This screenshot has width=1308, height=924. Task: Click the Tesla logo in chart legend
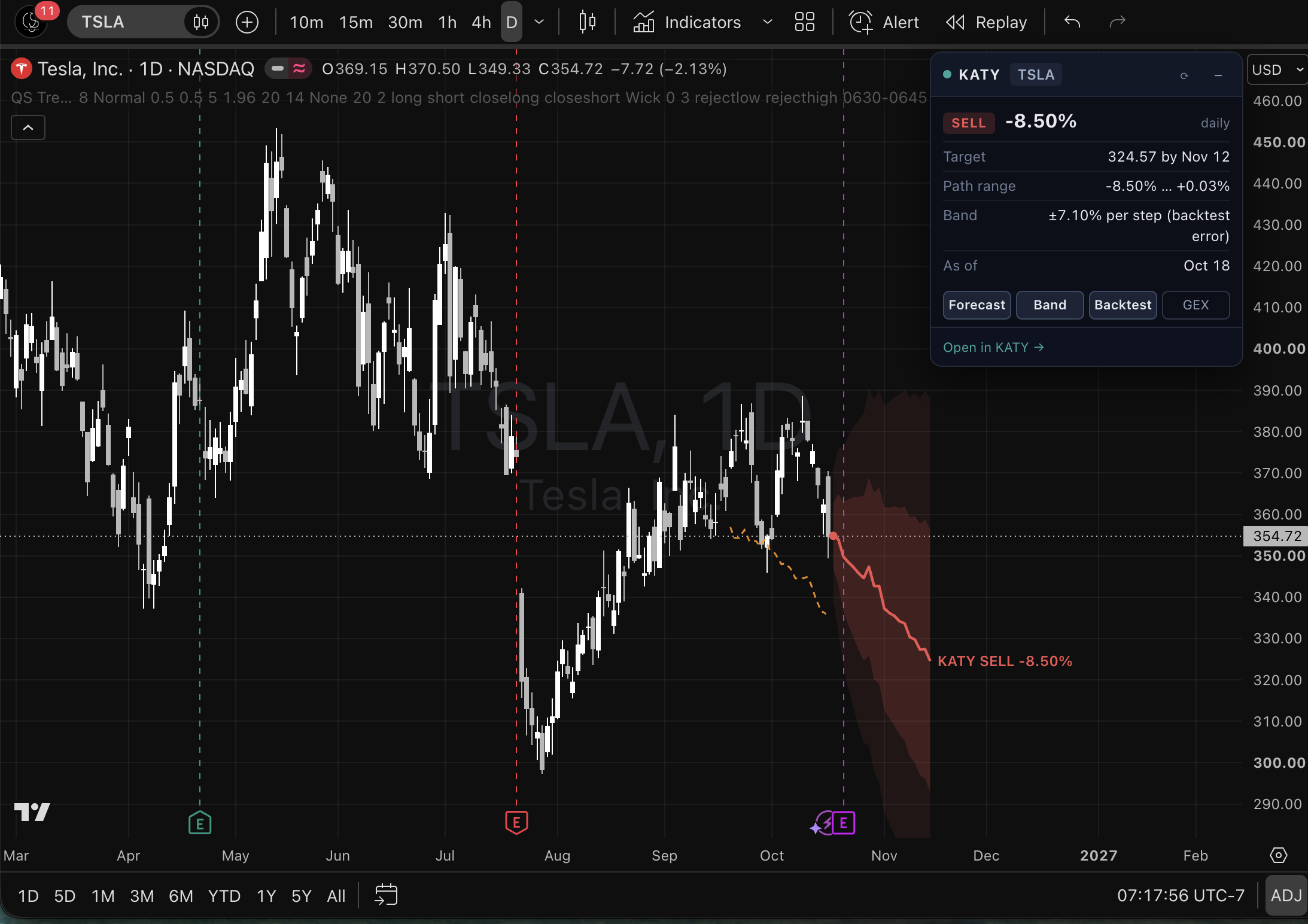pos(21,69)
